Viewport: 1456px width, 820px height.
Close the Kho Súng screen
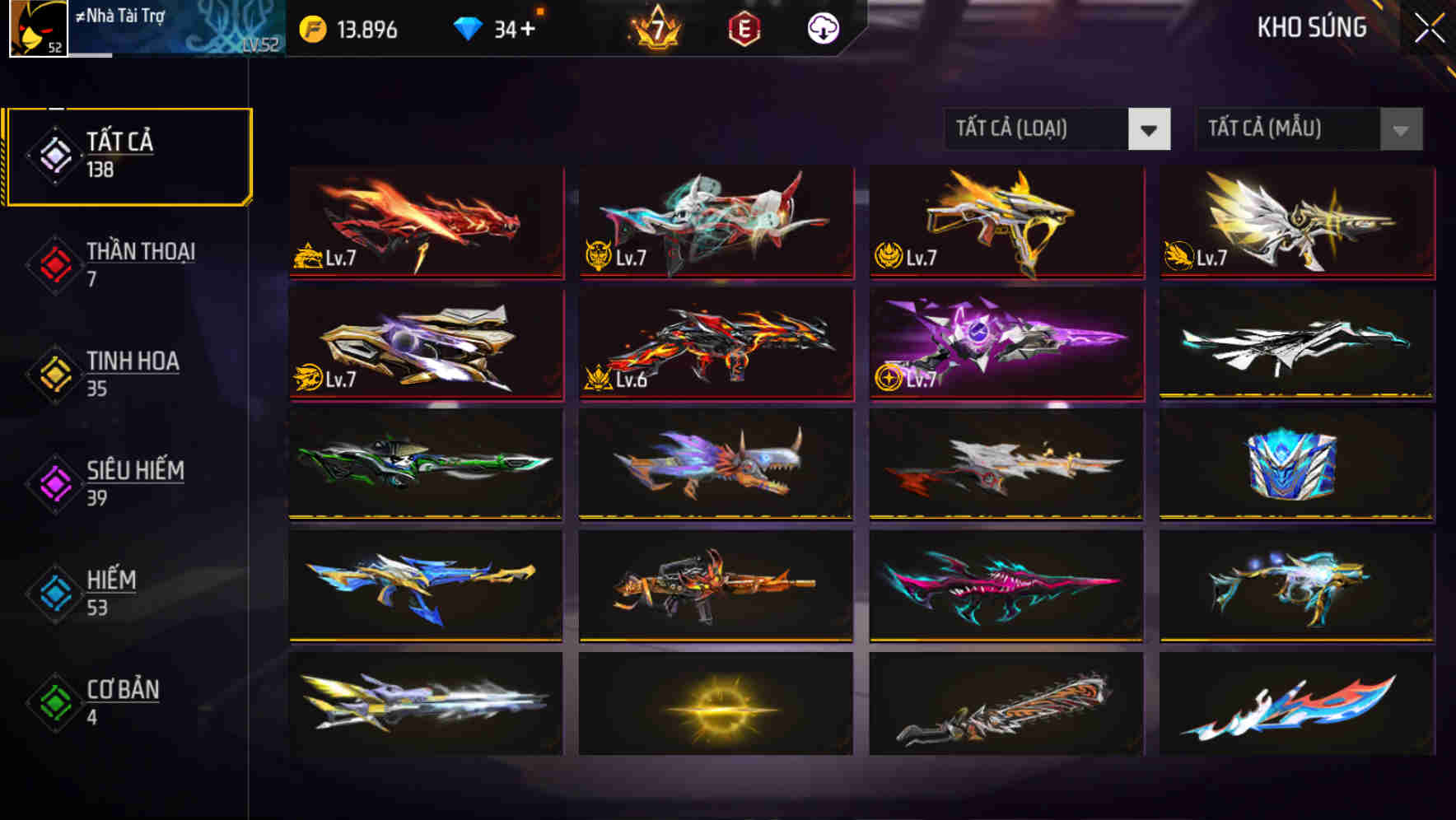pos(1430,28)
